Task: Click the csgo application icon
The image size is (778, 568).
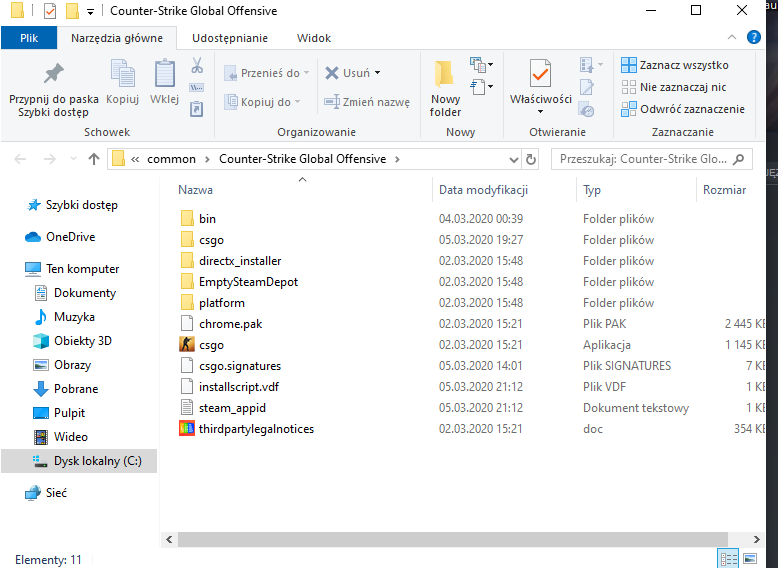Action: [x=187, y=344]
